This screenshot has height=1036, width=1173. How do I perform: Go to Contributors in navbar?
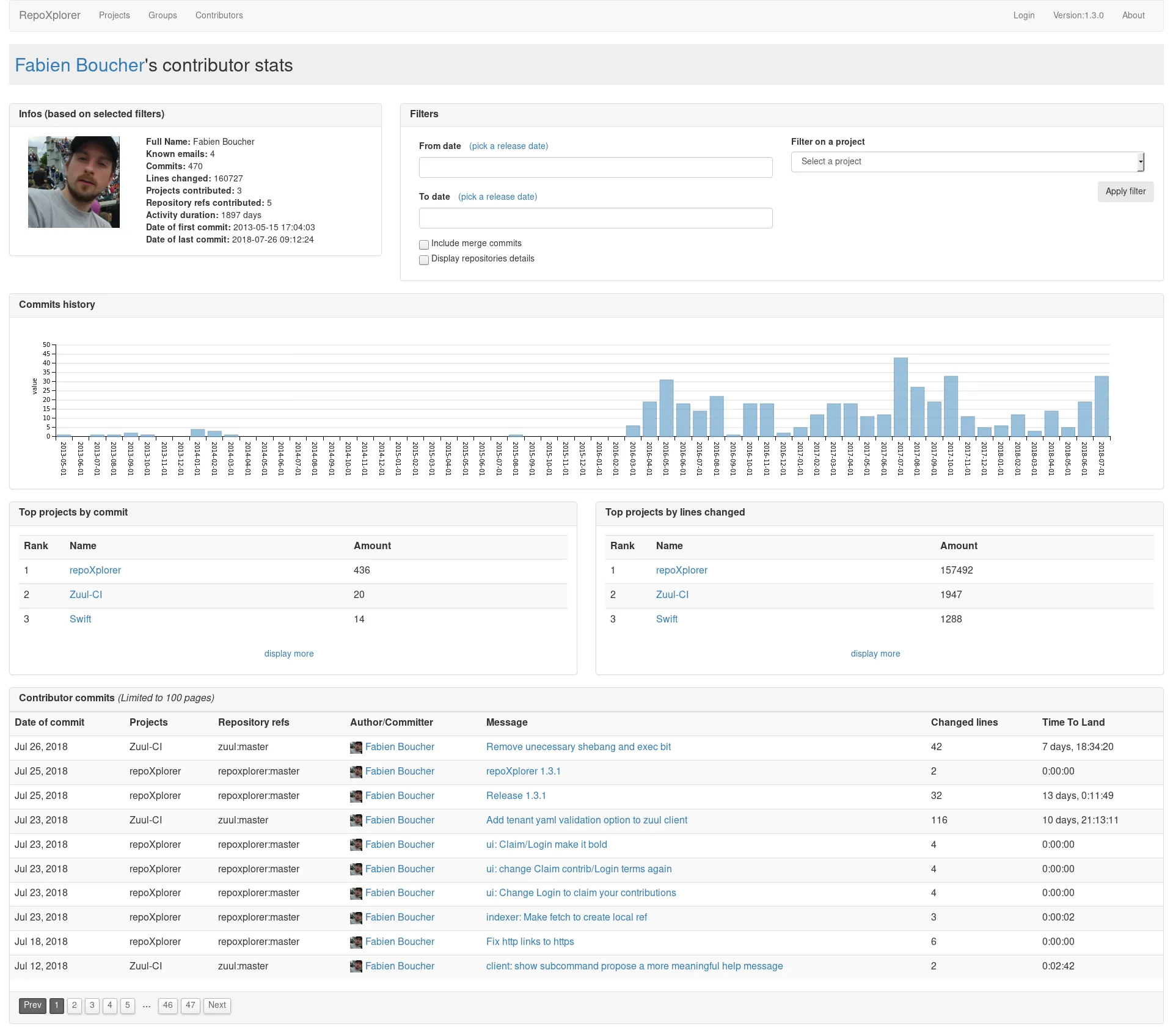pos(219,15)
